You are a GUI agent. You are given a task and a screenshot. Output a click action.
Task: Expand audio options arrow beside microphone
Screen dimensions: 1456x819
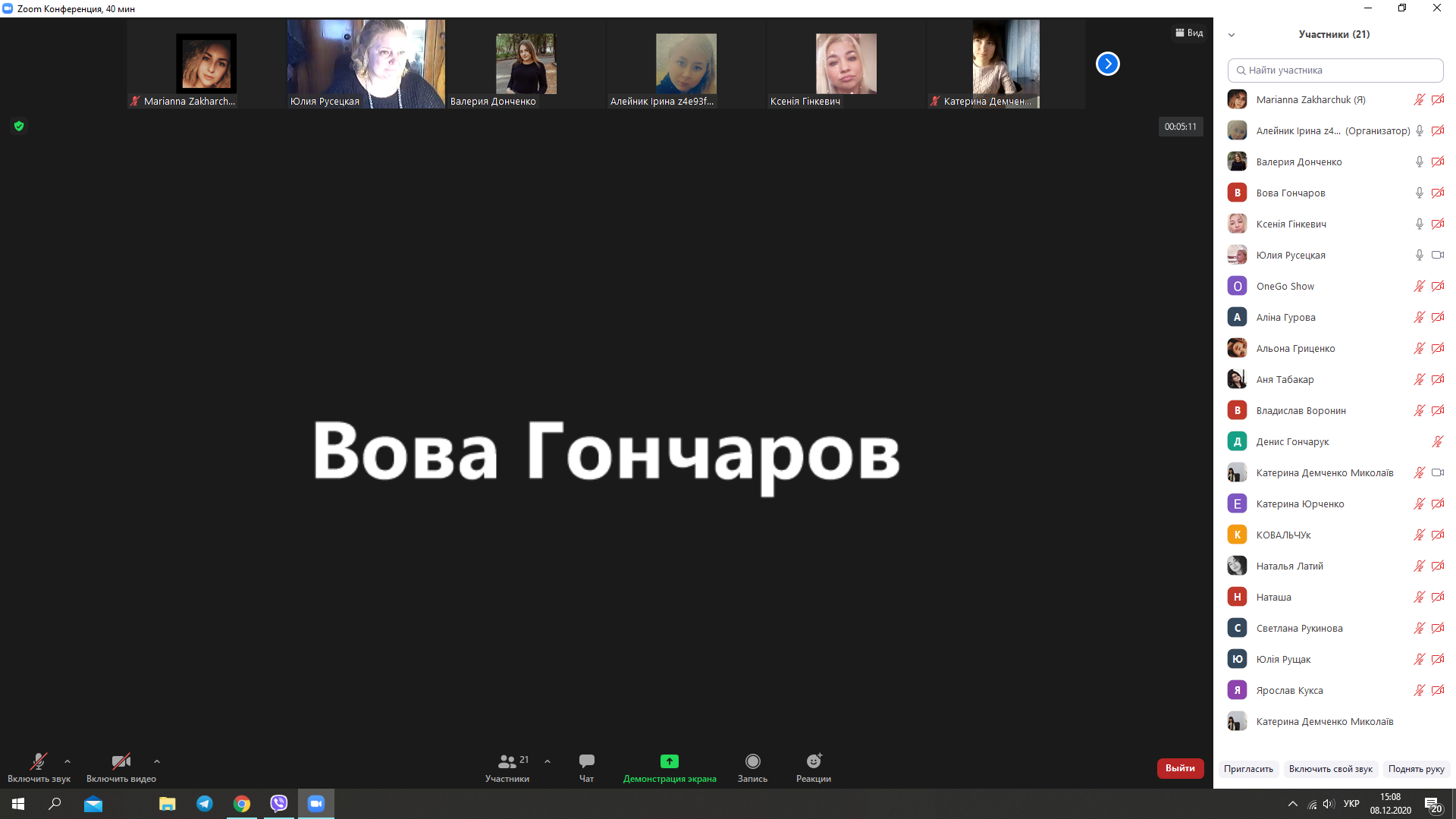67,761
